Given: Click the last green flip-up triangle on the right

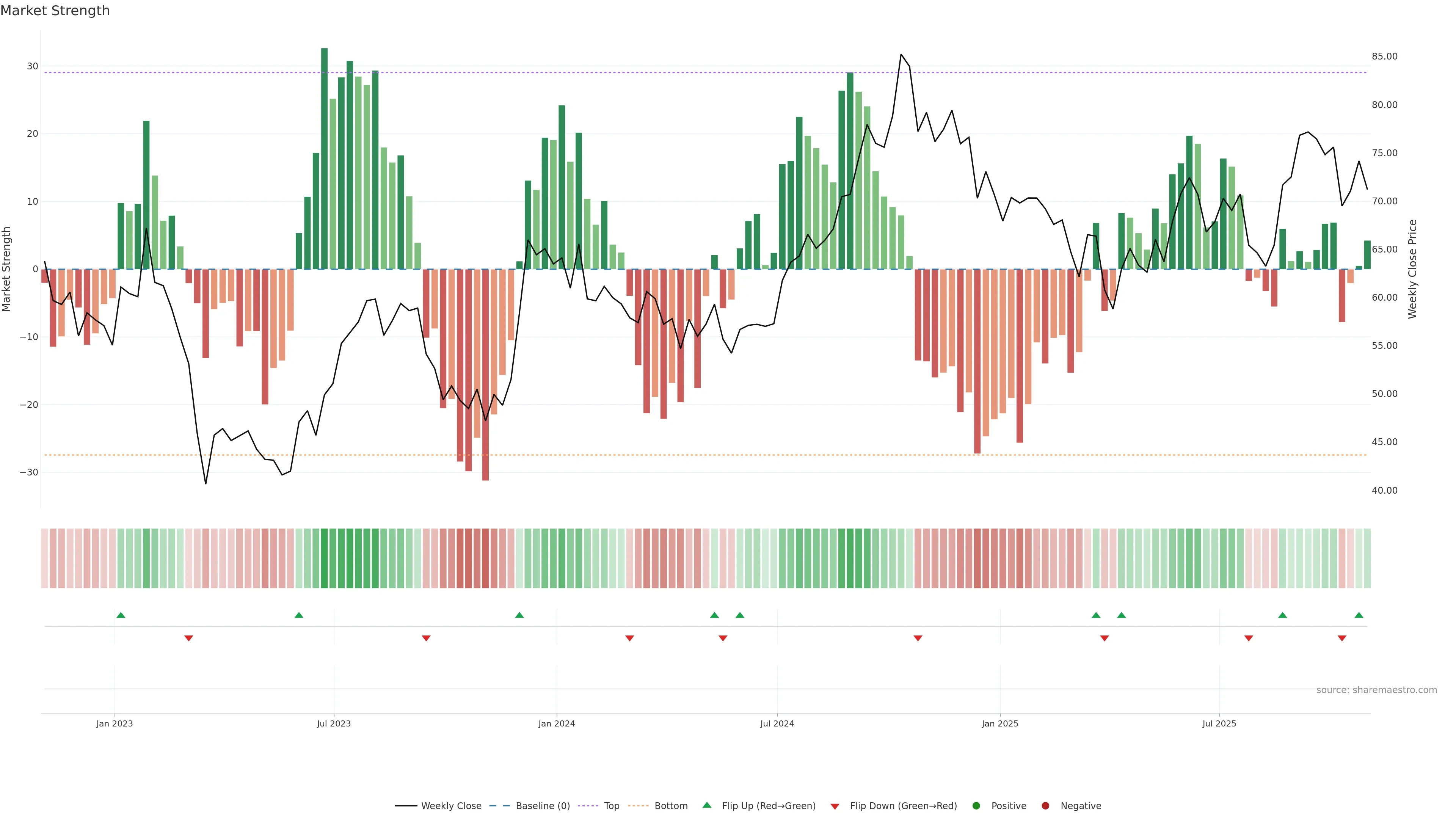Looking at the screenshot, I should click(x=1359, y=615).
